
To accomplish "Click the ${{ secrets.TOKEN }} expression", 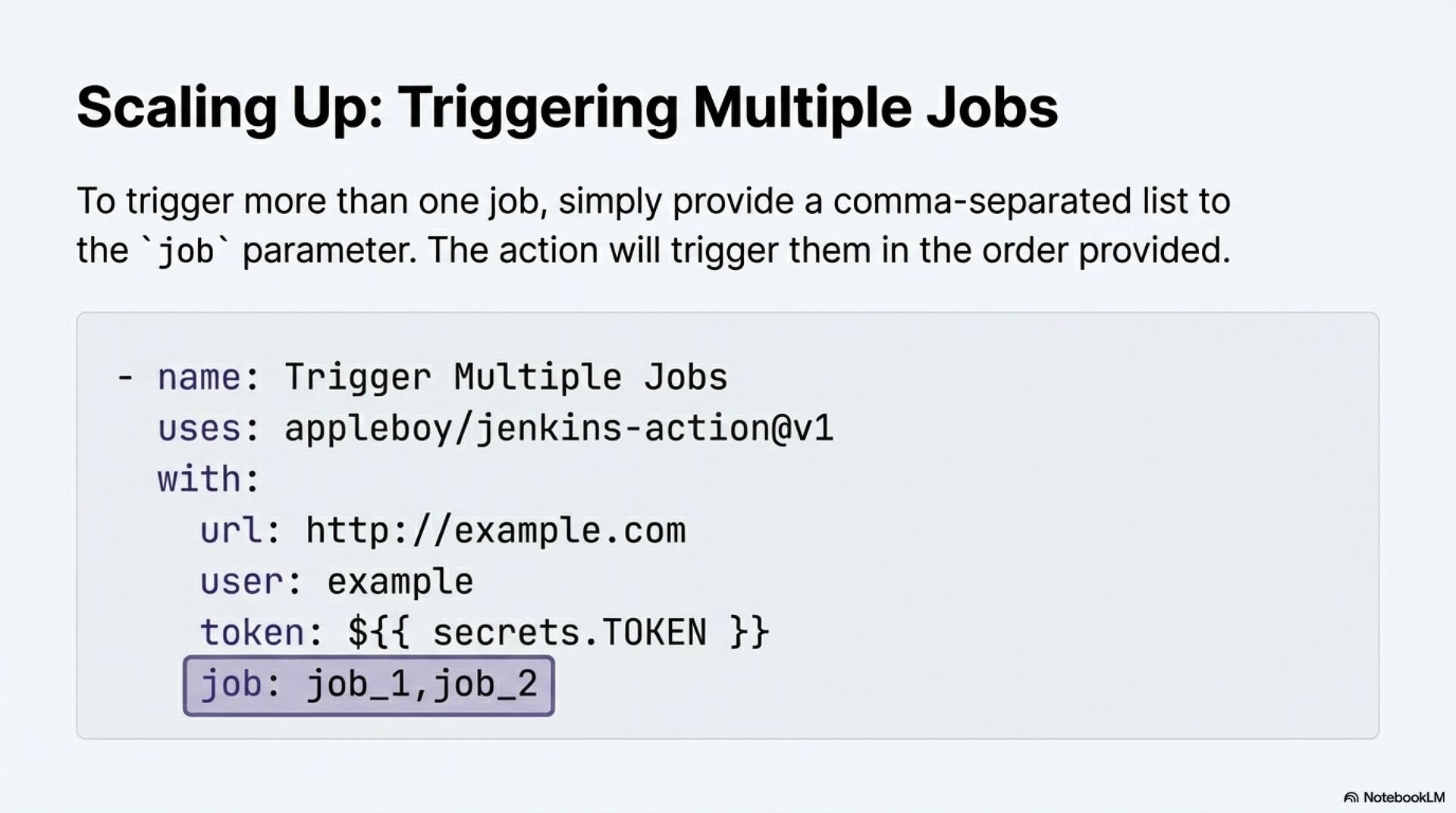I will (x=559, y=633).
